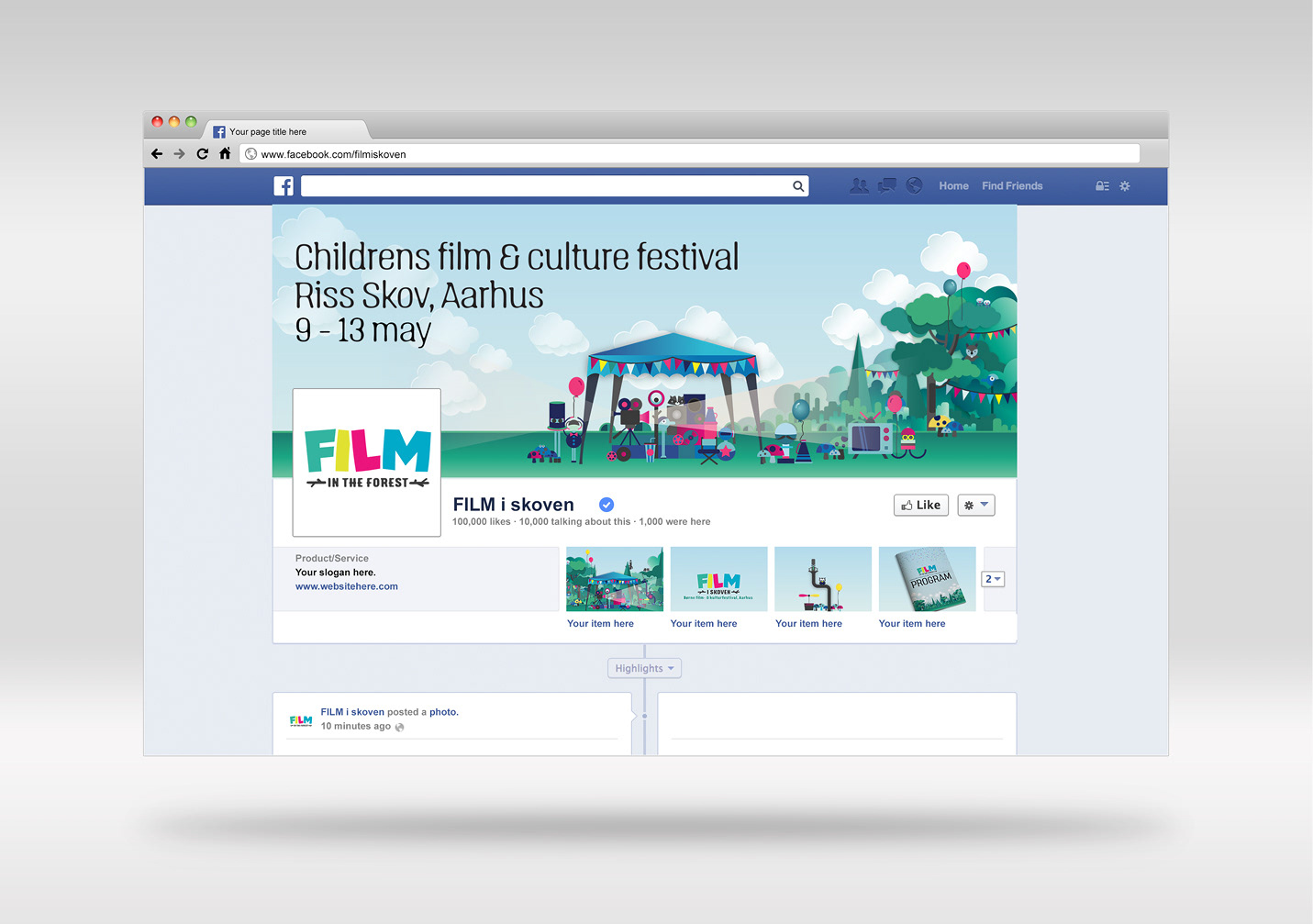
Task: Click Home in Facebook navigation
Action: (953, 185)
